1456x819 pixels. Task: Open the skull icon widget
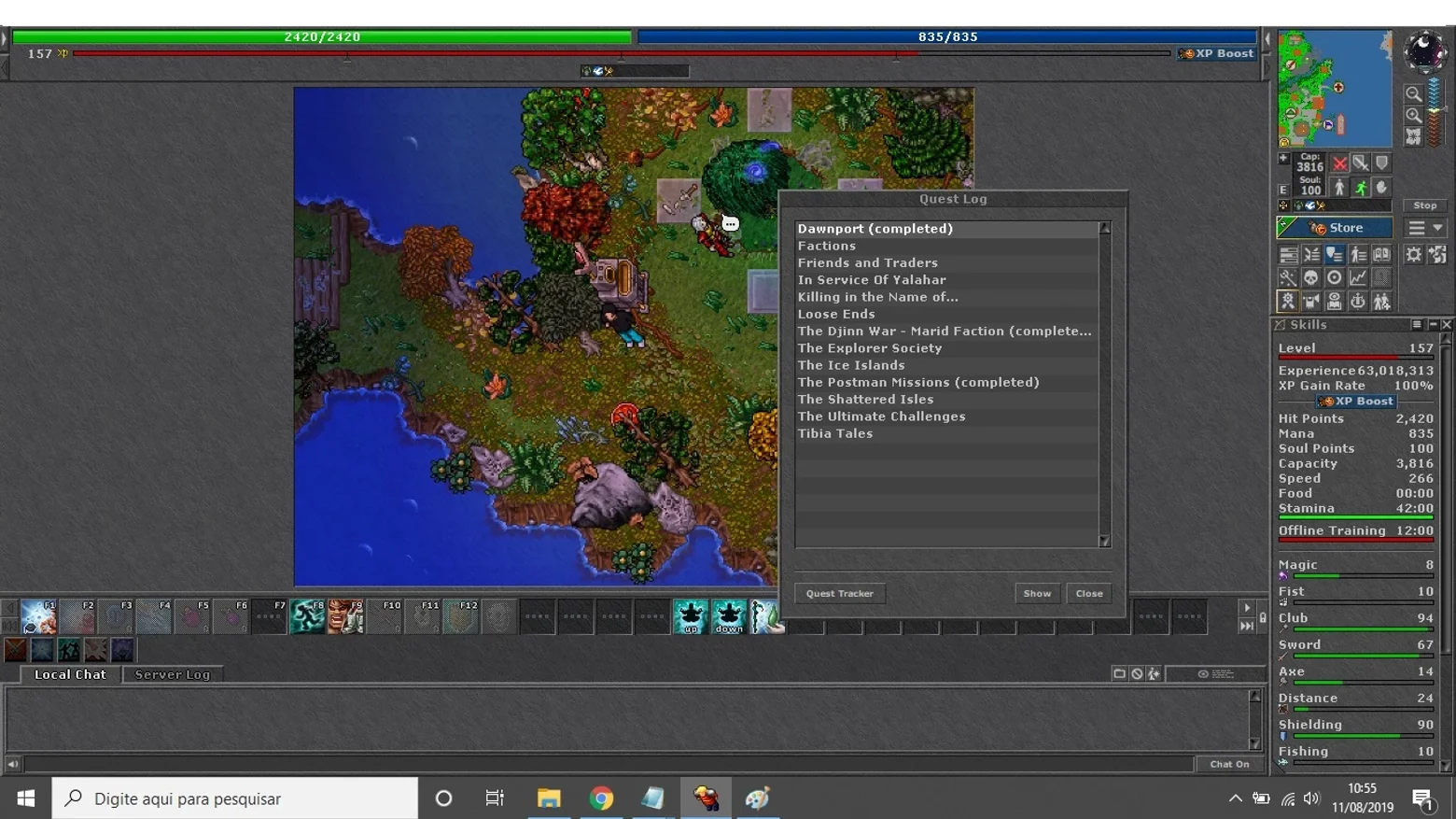[1311, 277]
